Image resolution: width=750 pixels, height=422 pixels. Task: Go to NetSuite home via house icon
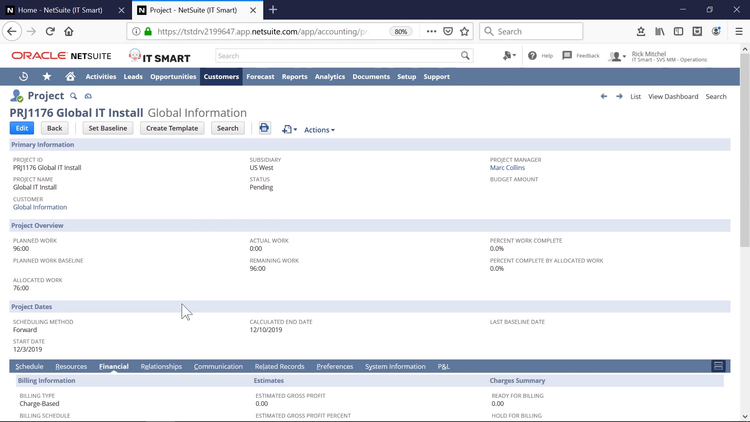point(70,77)
